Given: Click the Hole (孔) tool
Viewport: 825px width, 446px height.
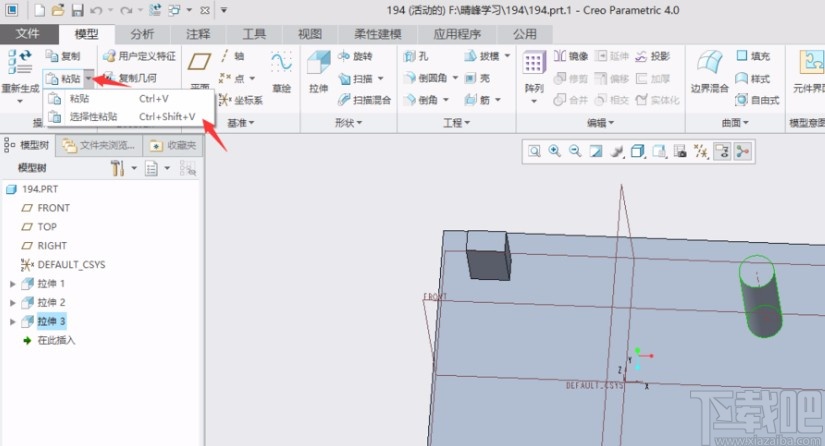Looking at the screenshot, I should (x=416, y=56).
